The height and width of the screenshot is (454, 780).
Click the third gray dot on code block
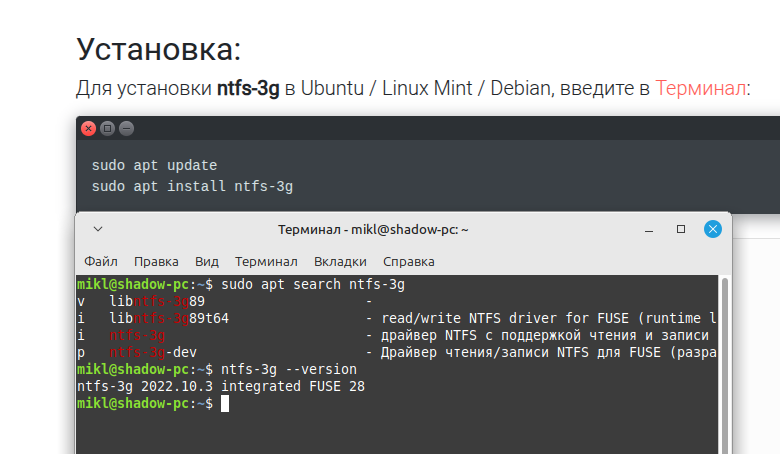point(126,129)
